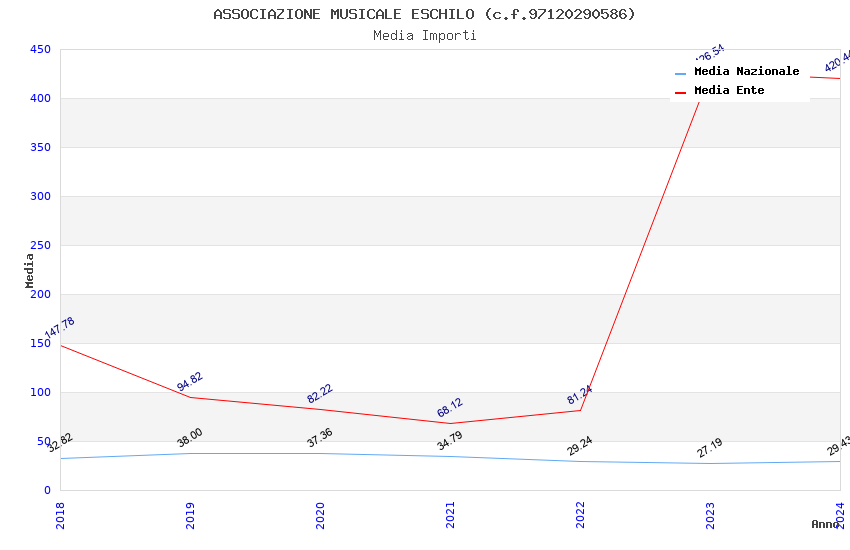The height and width of the screenshot is (550, 850).
Task: Click the 37.36 national average label
Action: pyautogui.click(x=320, y=437)
